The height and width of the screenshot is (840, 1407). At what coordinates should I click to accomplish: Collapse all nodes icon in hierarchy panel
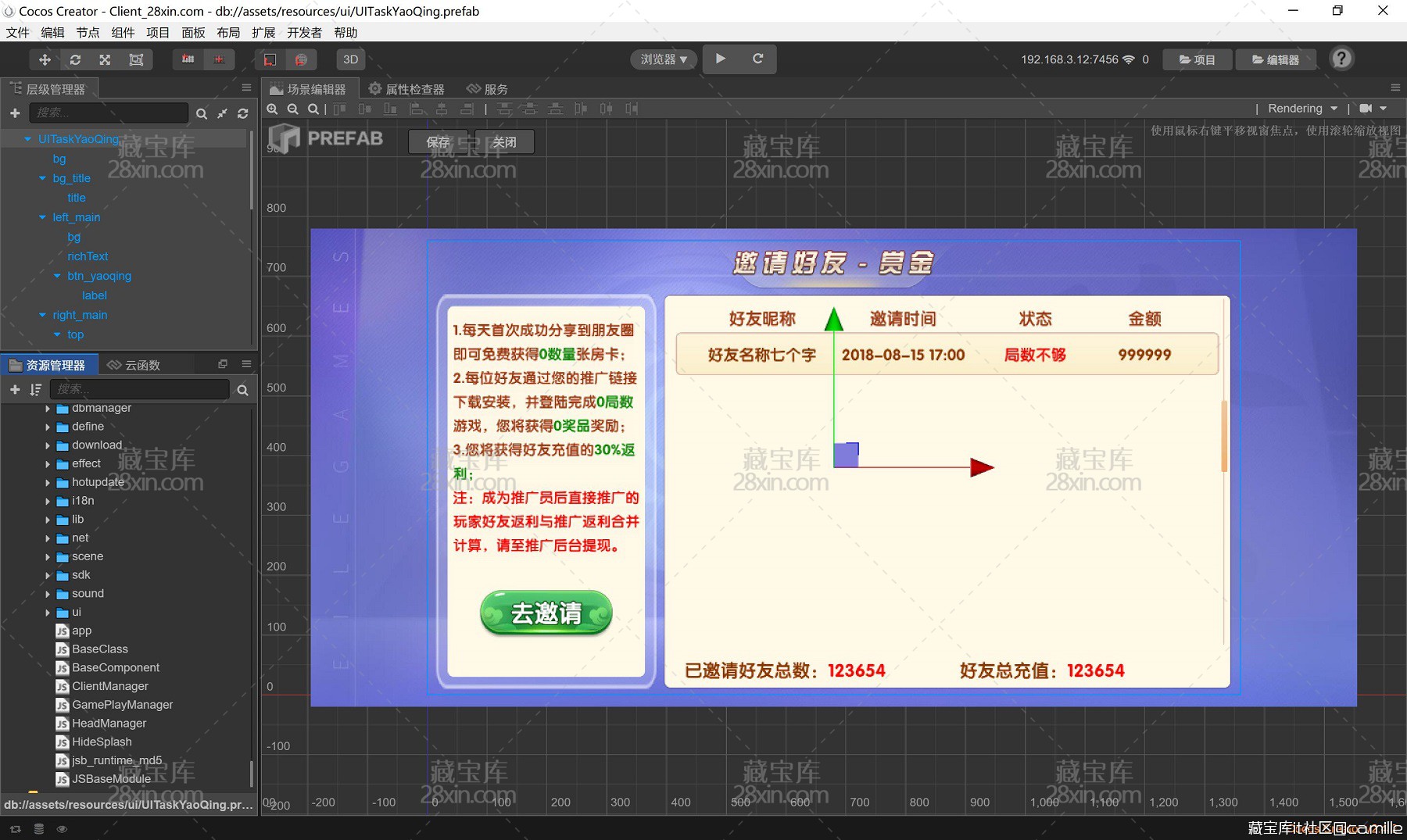[223, 114]
